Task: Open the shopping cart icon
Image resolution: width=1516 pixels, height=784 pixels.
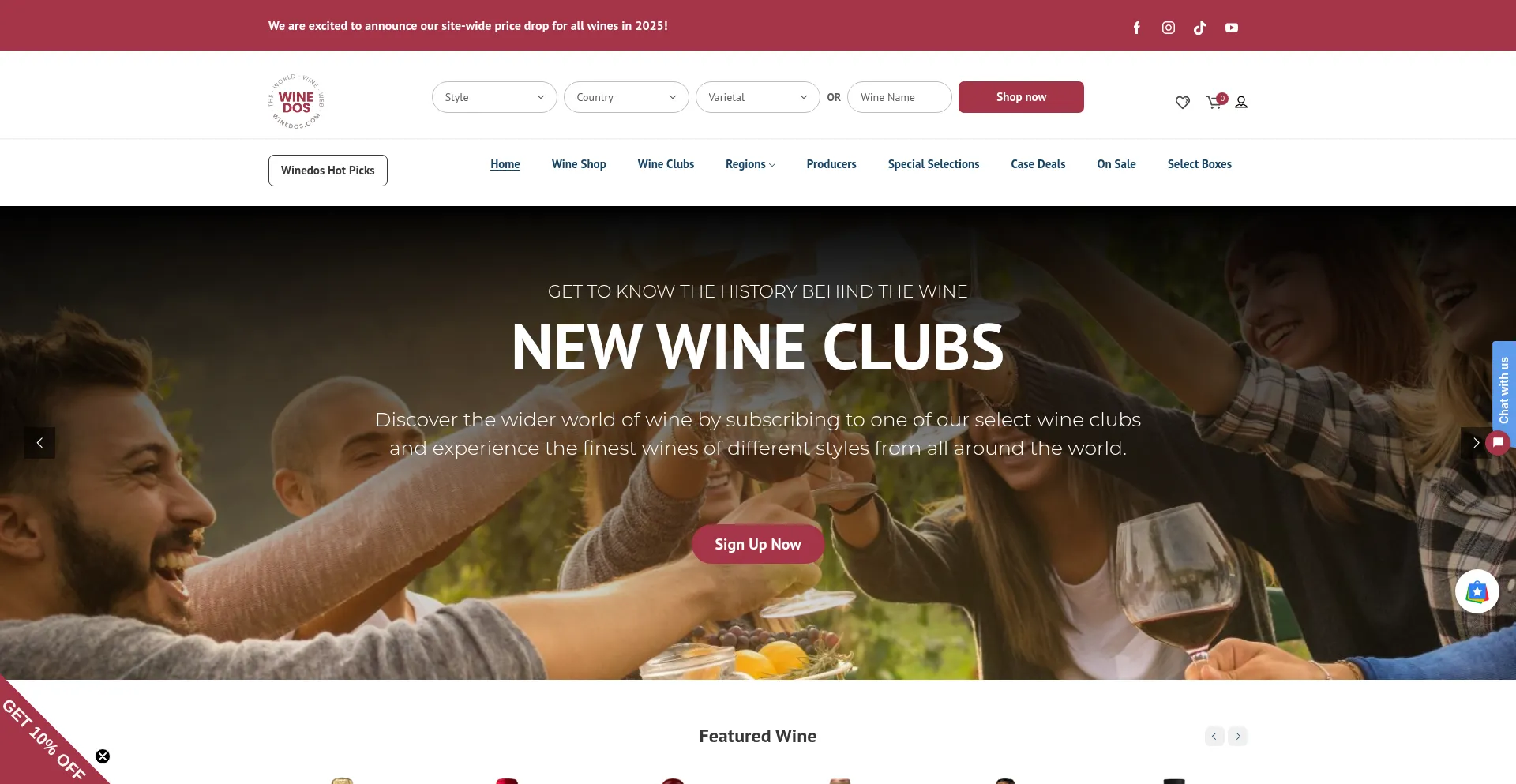Action: coord(1215,101)
